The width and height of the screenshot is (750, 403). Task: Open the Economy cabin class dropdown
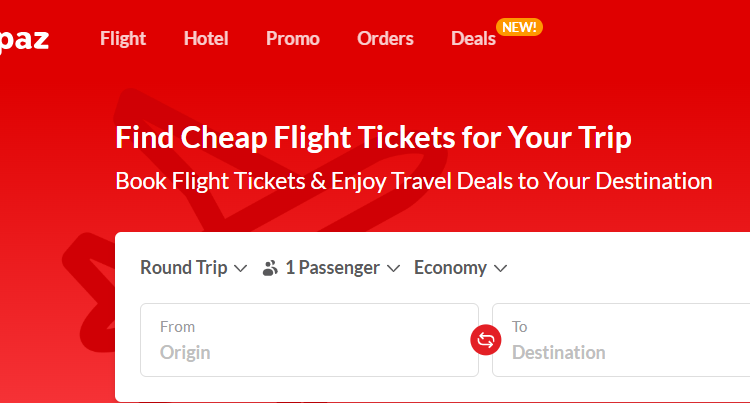[x=450, y=267]
